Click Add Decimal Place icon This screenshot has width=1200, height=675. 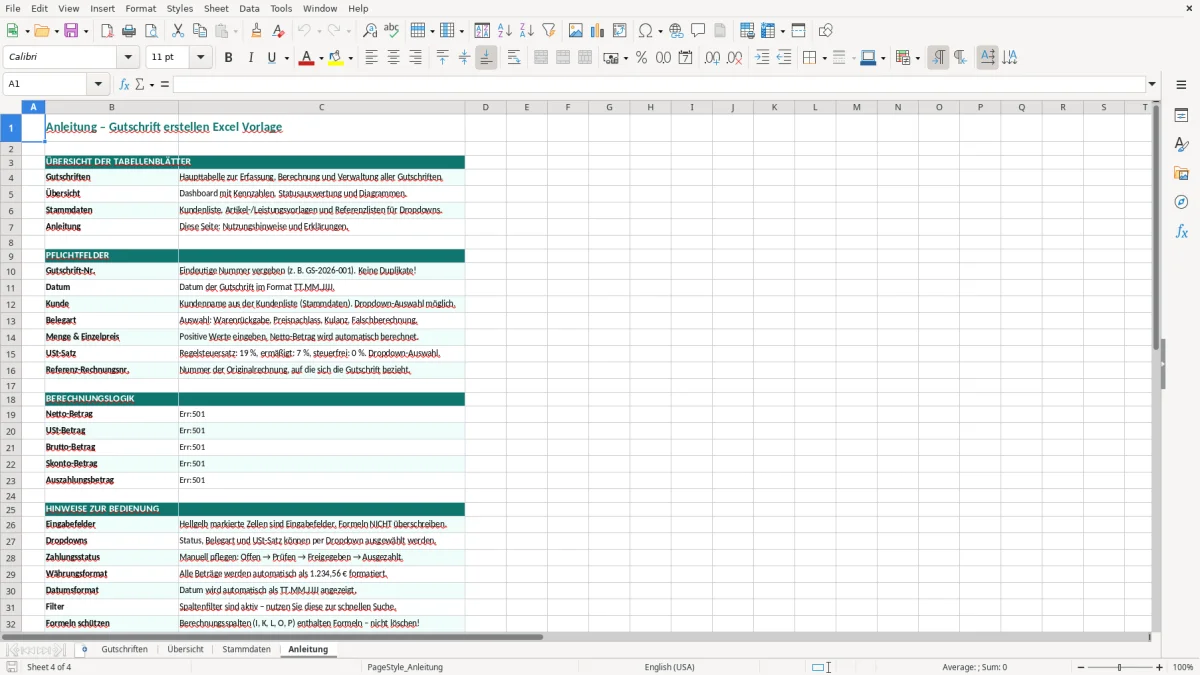[x=712, y=58]
